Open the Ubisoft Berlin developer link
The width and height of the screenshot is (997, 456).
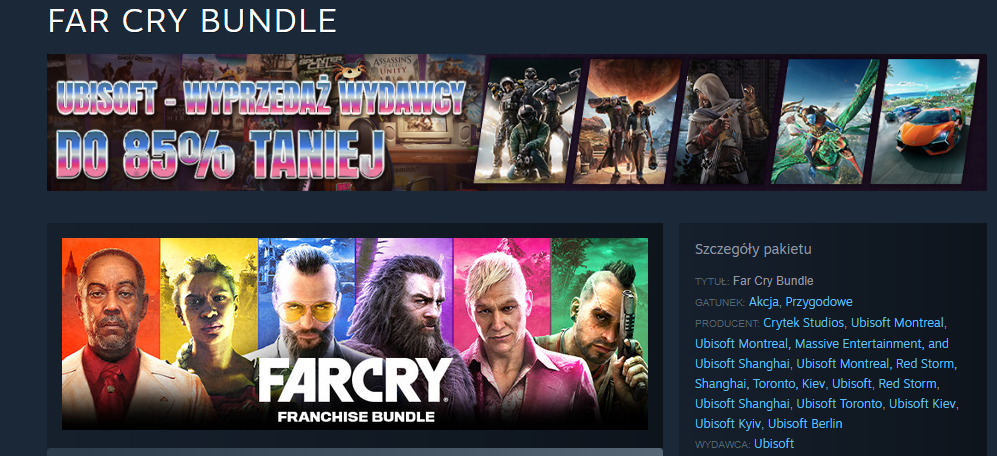click(805, 424)
